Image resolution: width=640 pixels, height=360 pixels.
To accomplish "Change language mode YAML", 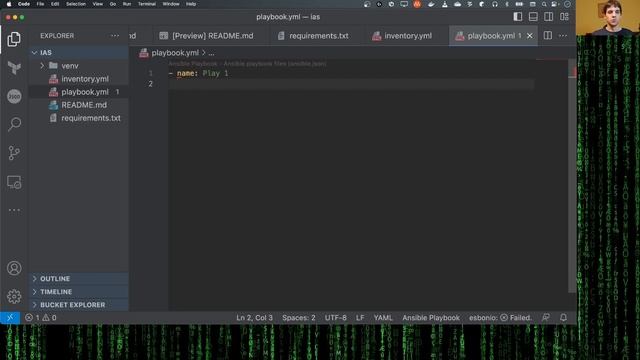I will (383, 318).
